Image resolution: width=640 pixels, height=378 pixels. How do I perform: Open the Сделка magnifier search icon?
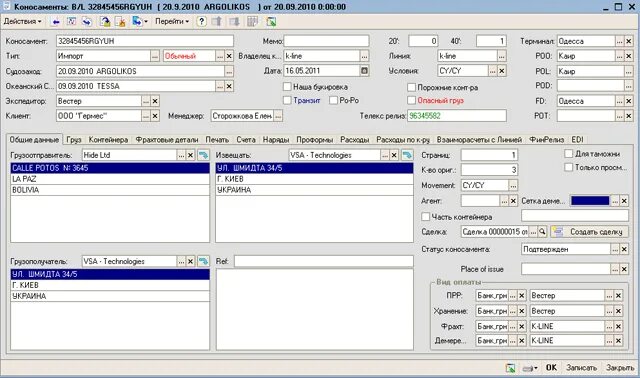(x=542, y=232)
